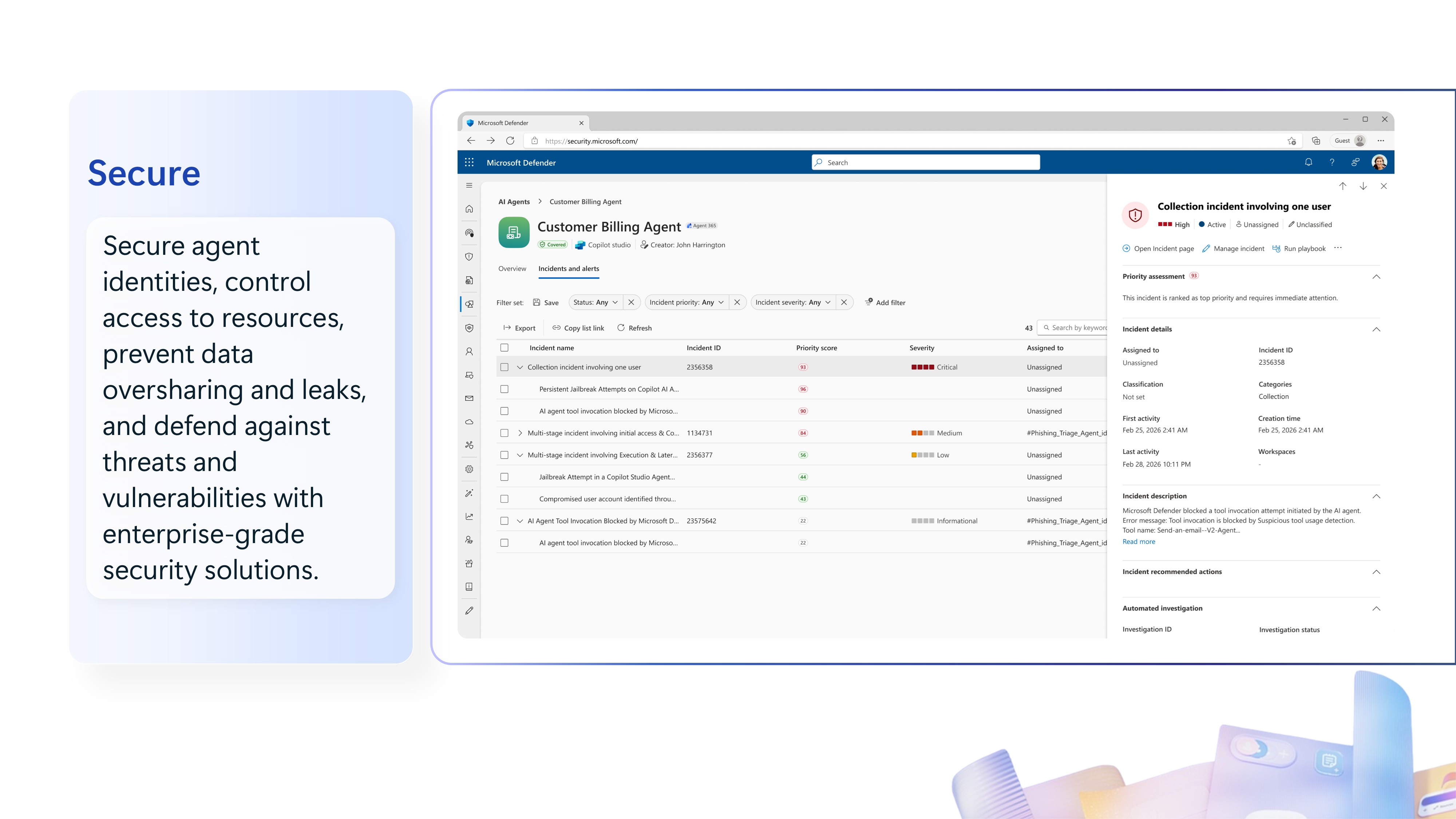The width and height of the screenshot is (1456, 819).
Task: Click the Read more link
Action: pyautogui.click(x=1138, y=542)
